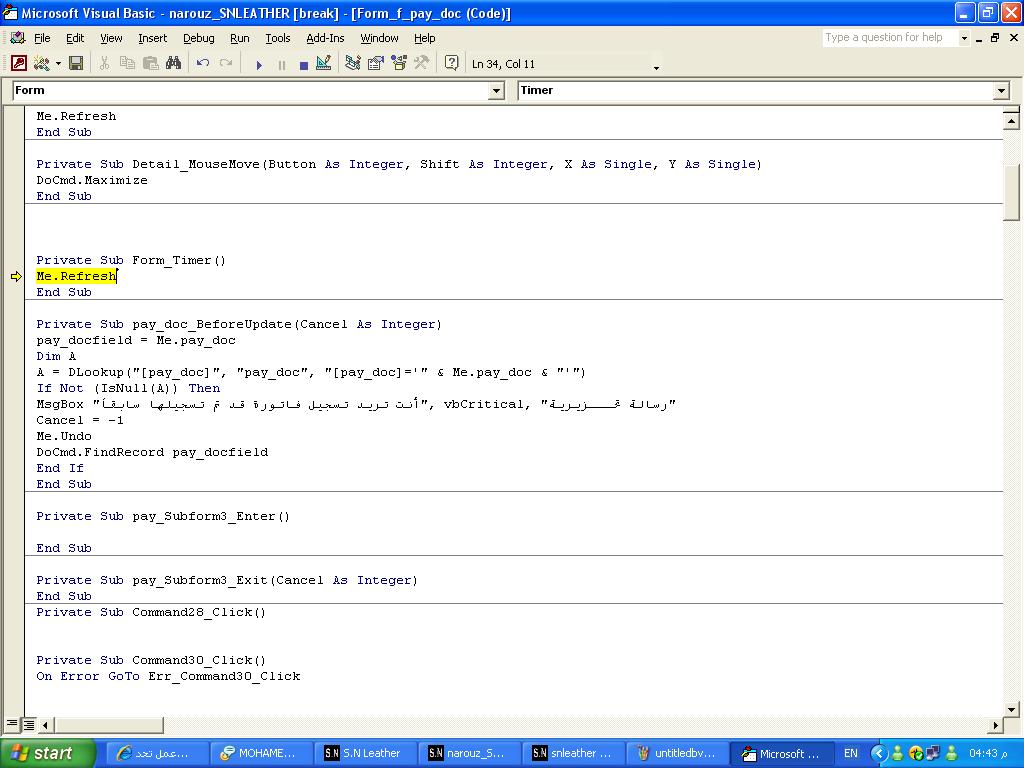Expand the help question dropdown arrow
The width and height of the screenshot is (1024, 768).
point(964,38)
